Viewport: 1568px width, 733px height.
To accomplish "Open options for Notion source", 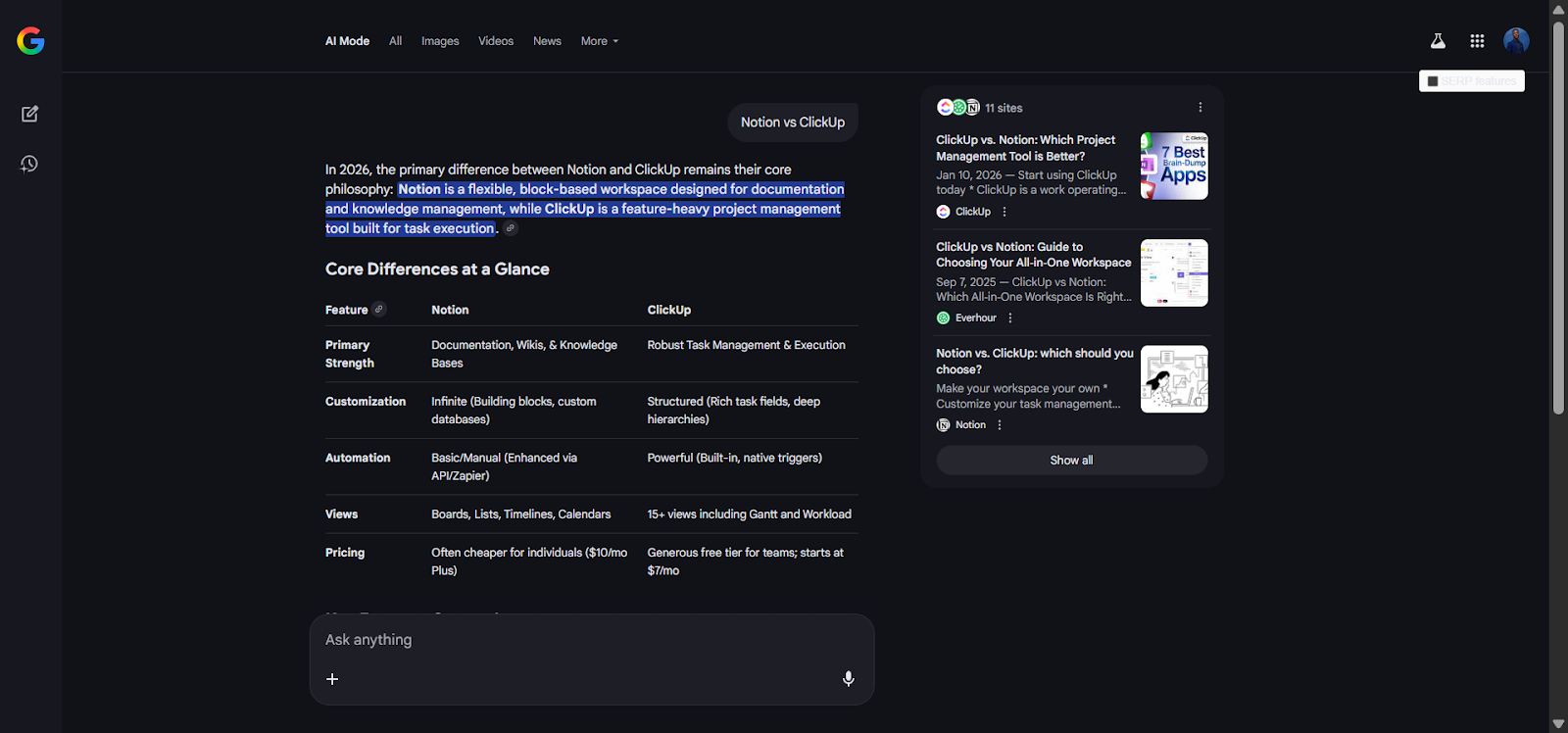I will point(1000,425).
